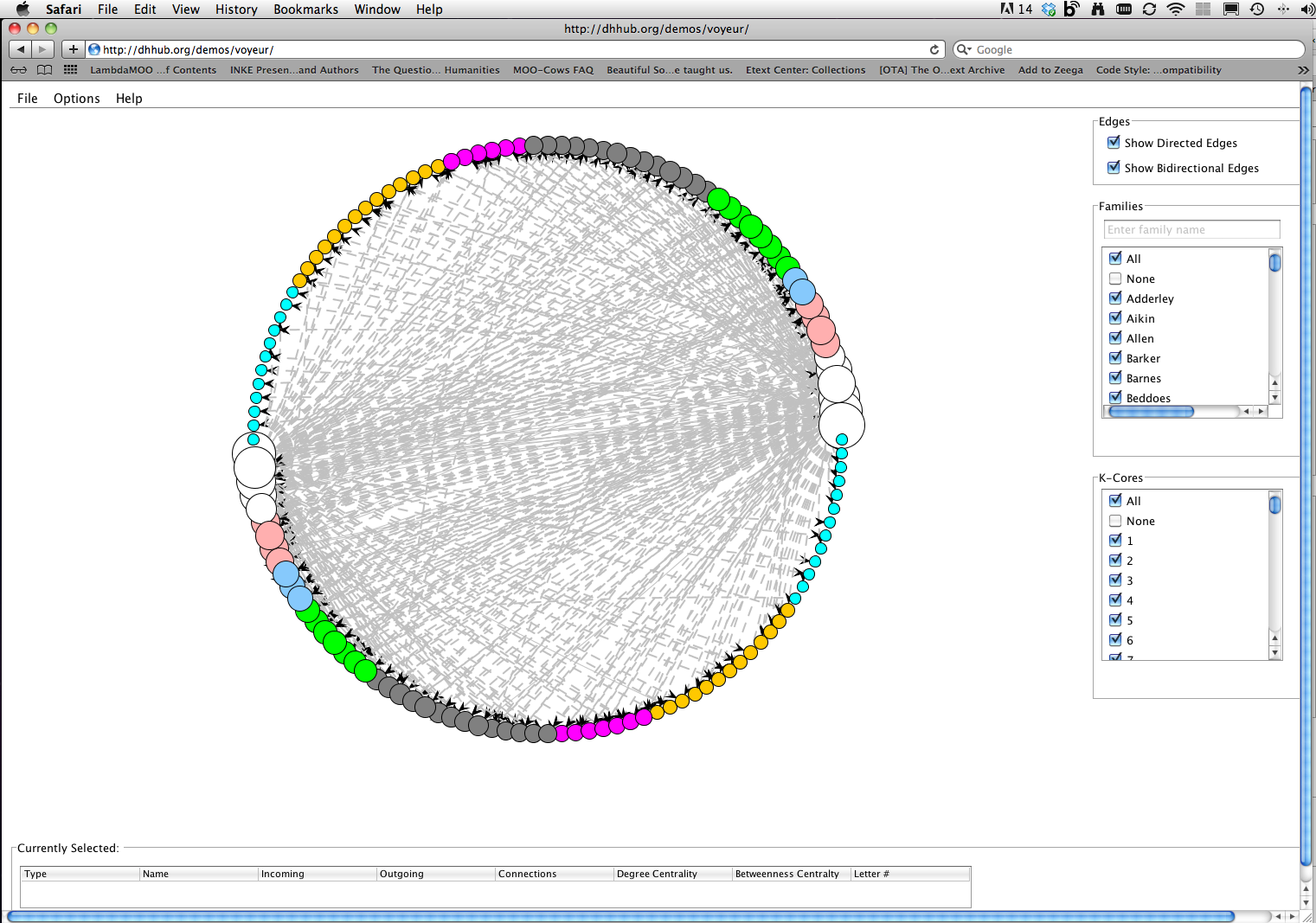Click the Time Machine icon in menu bar
The height and width of the screenshot is (923, 1316).
[1257, 9]
